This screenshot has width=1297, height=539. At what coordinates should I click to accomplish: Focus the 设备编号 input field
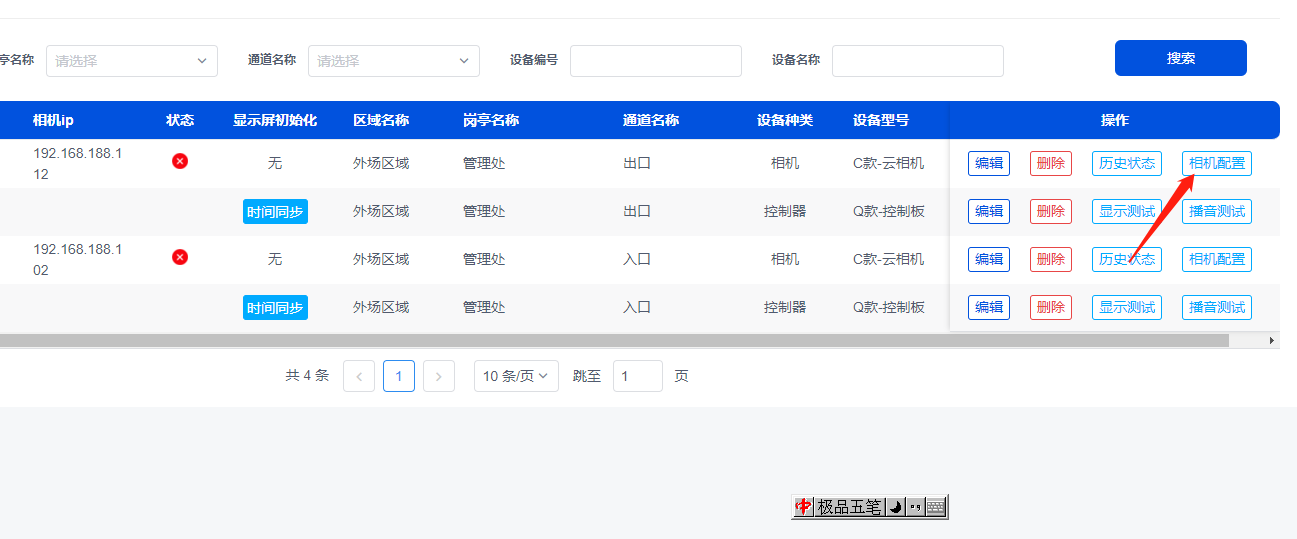pyautogui.click(x=655, y=61)
